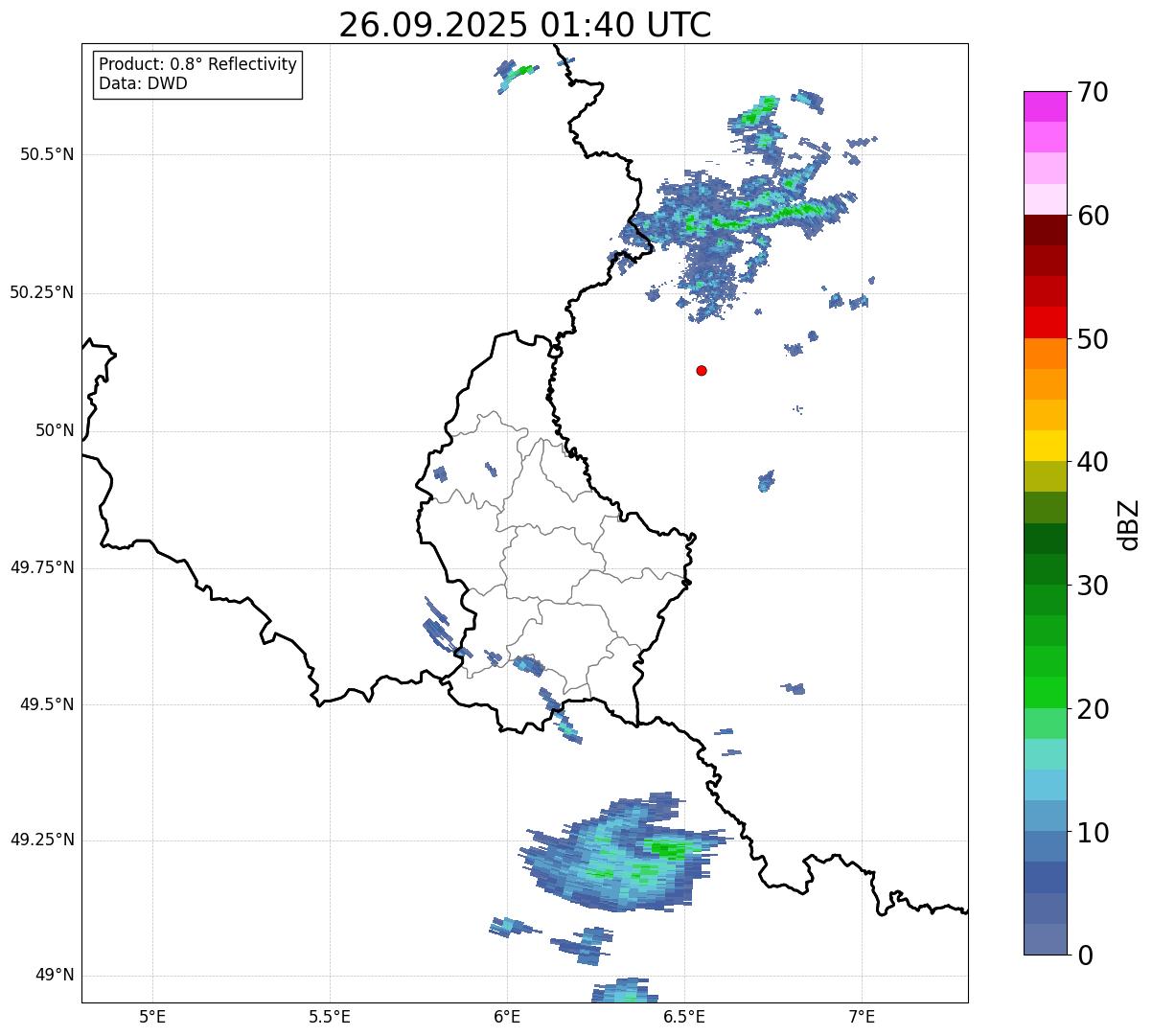Click the 20 tick on colorbar
This screenshot has height=1036, width=1152.
point(1092,709)
